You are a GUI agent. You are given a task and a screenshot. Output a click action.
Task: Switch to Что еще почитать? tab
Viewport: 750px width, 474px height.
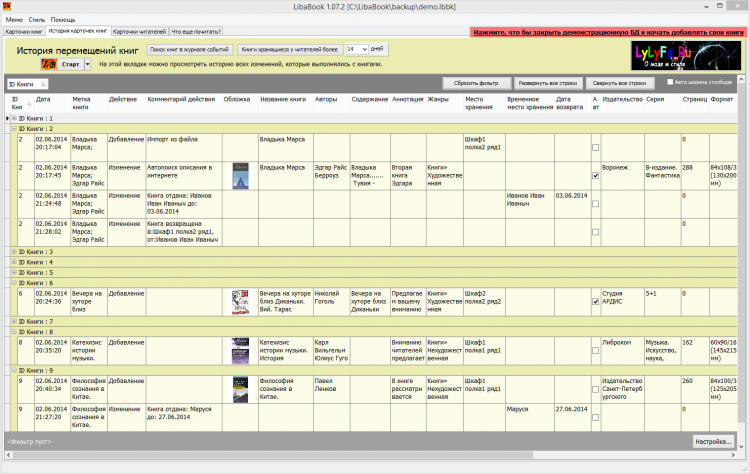196,32
